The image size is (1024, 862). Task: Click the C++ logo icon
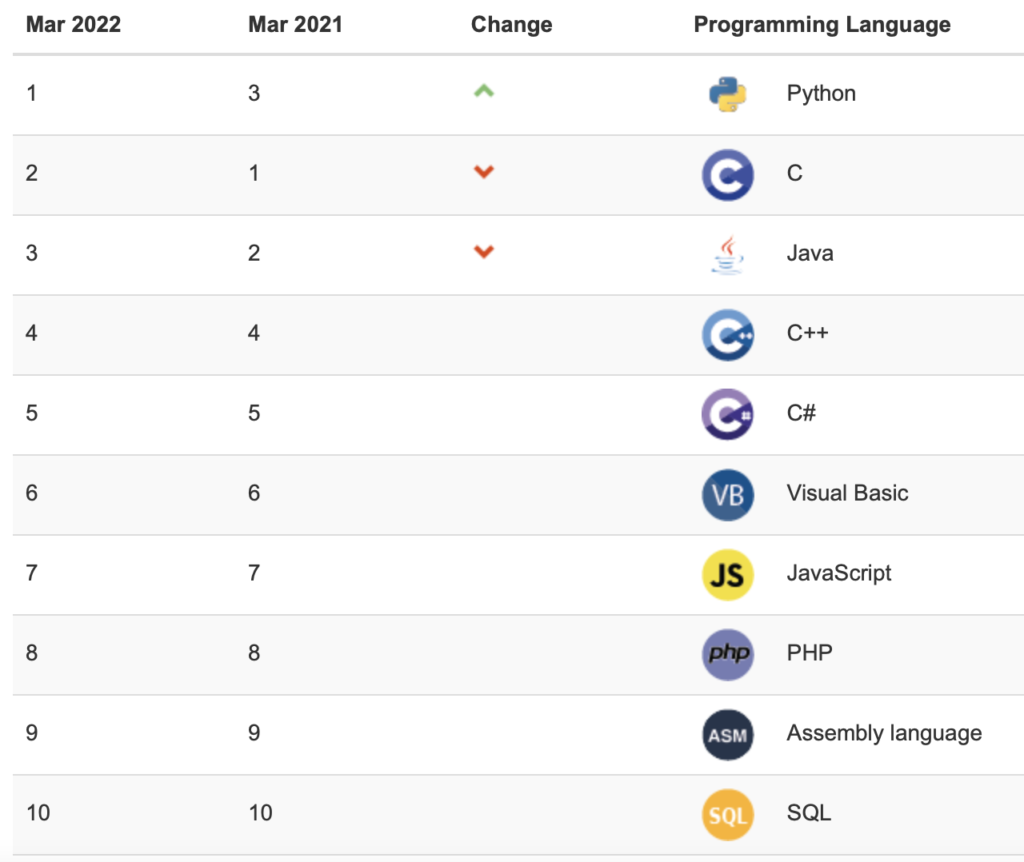point(727,334)
